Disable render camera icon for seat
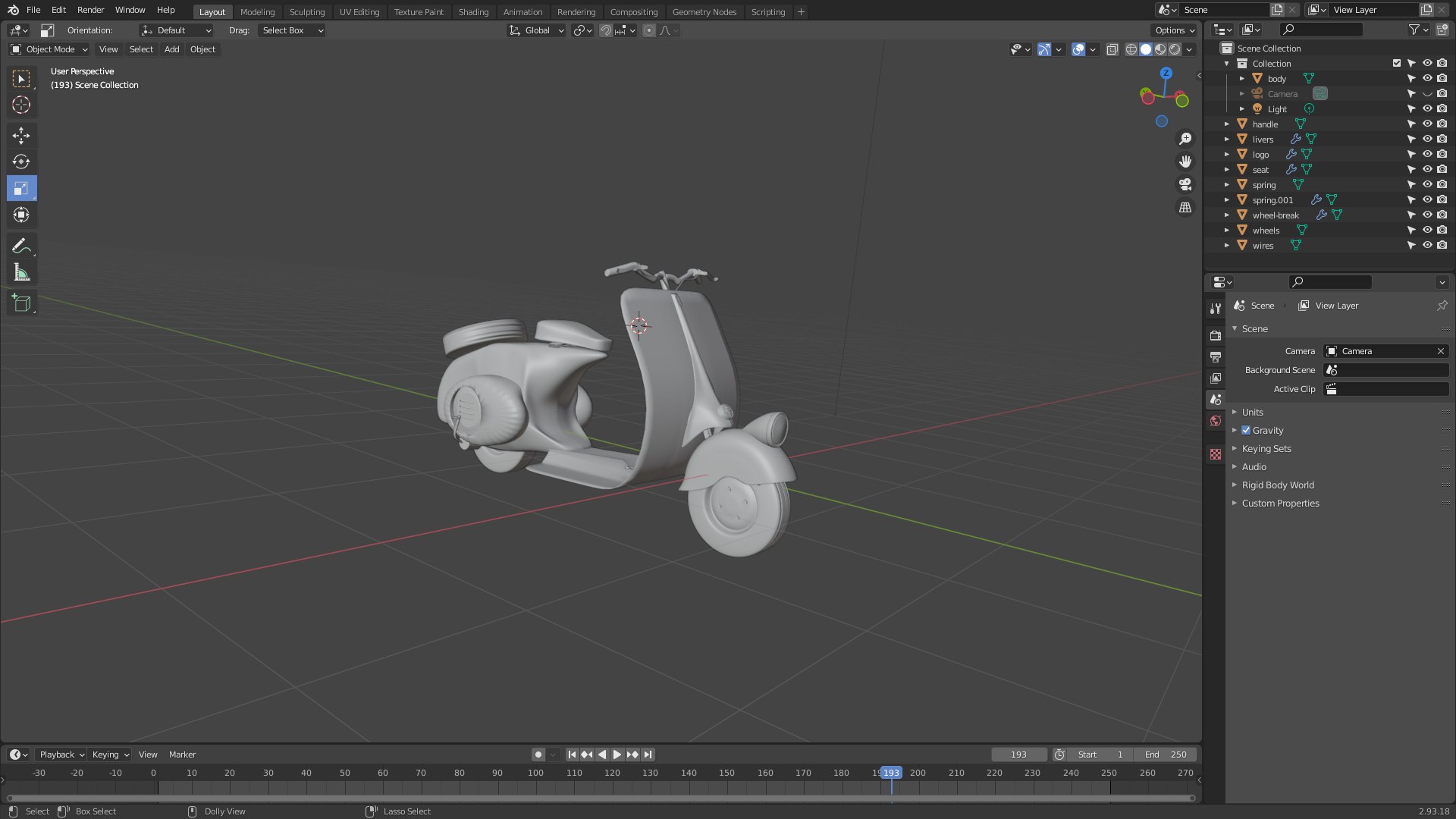The height and width of the screenshot is (819, 1456). pyautogui.click(x=1442, y=169)
